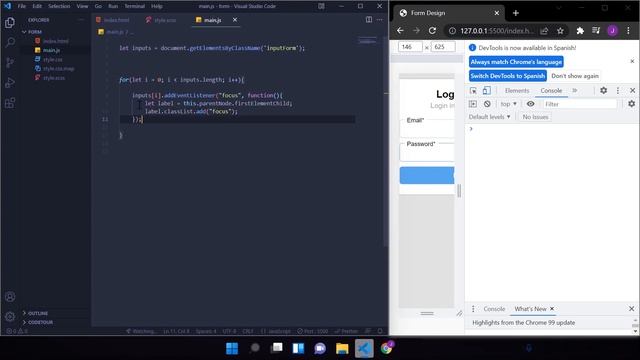
Task: Open Explorer panel more actions ellipsis
Action: tap(81, 20)
